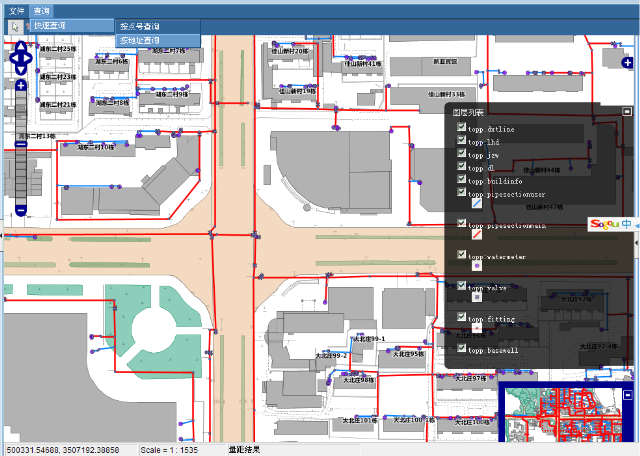Toggle the topp:fitting layer checkbox
The image size is (640, 456).
[x=462, y=317]
